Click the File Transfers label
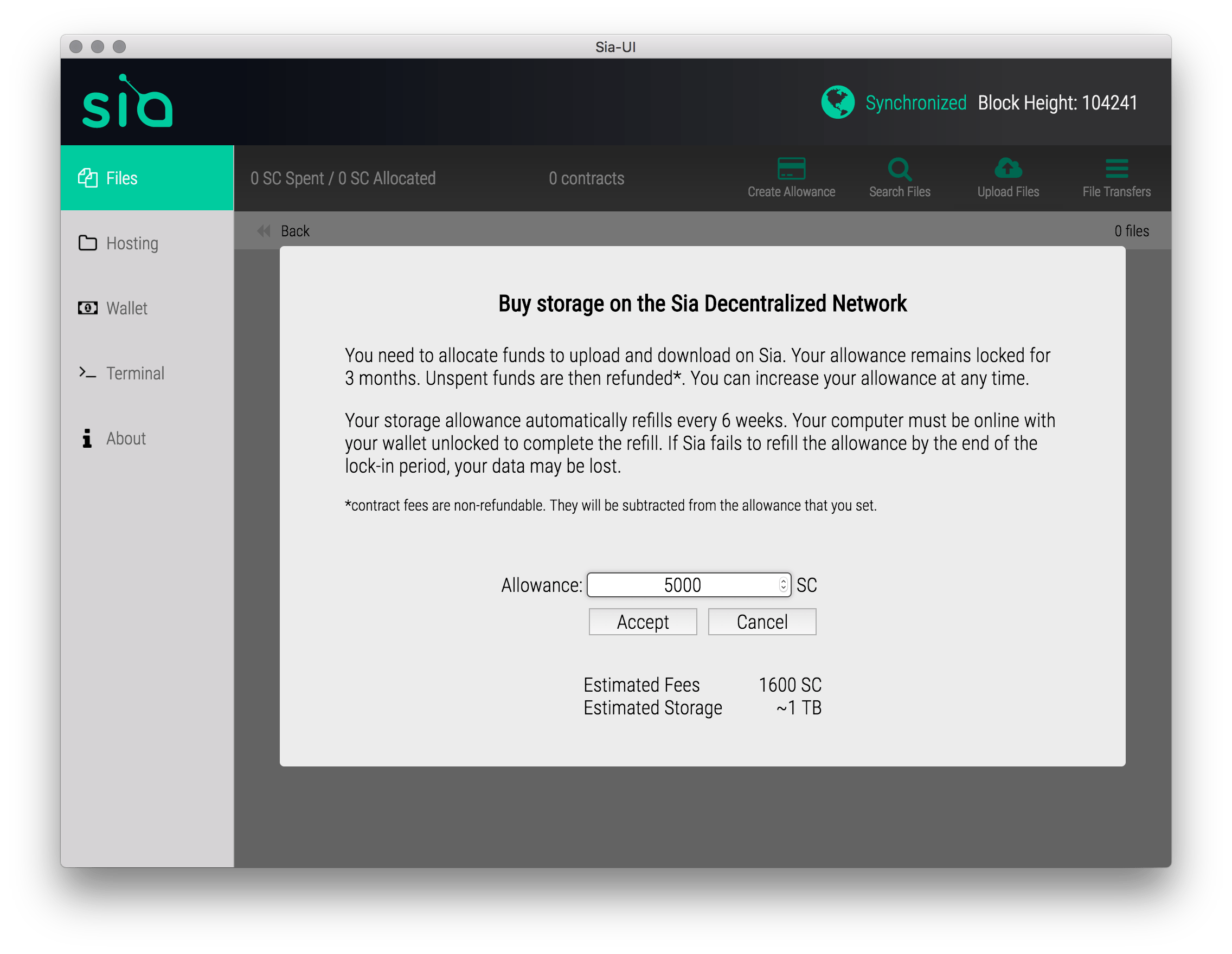Viewport: 1232px width, 954px height. point(1116,192)
